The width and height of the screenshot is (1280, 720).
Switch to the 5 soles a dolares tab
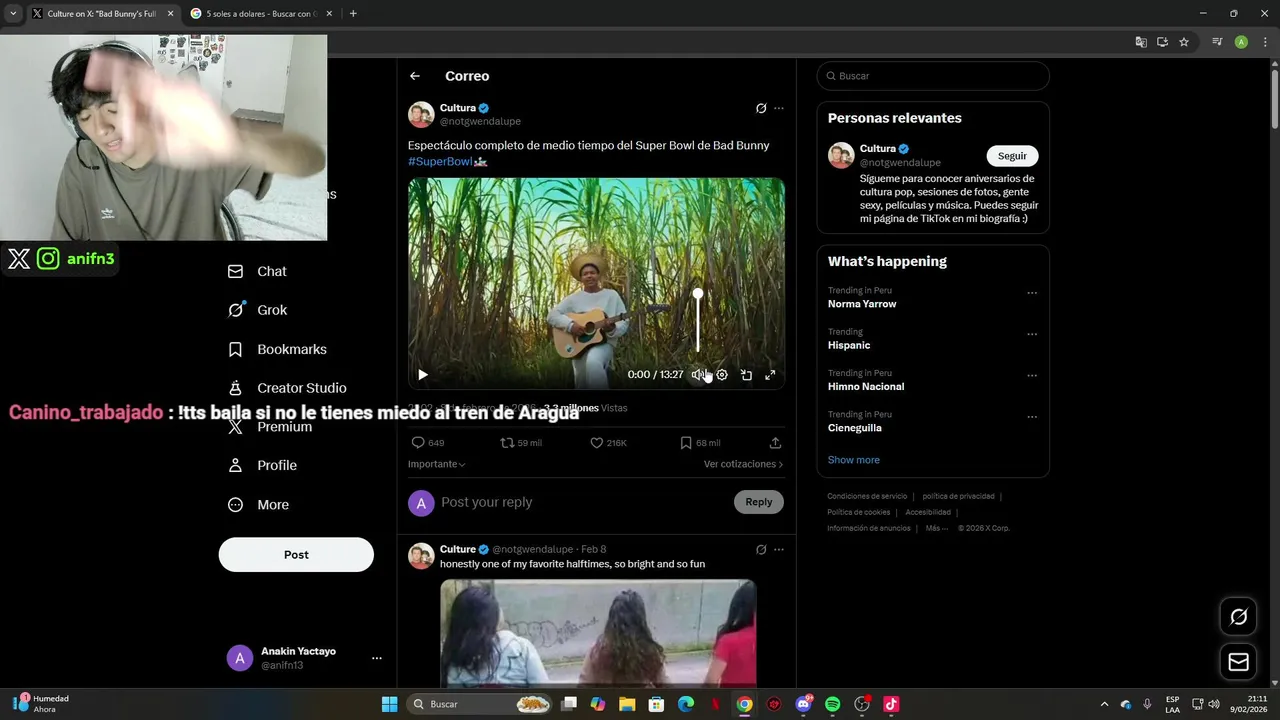coord(262,14)
